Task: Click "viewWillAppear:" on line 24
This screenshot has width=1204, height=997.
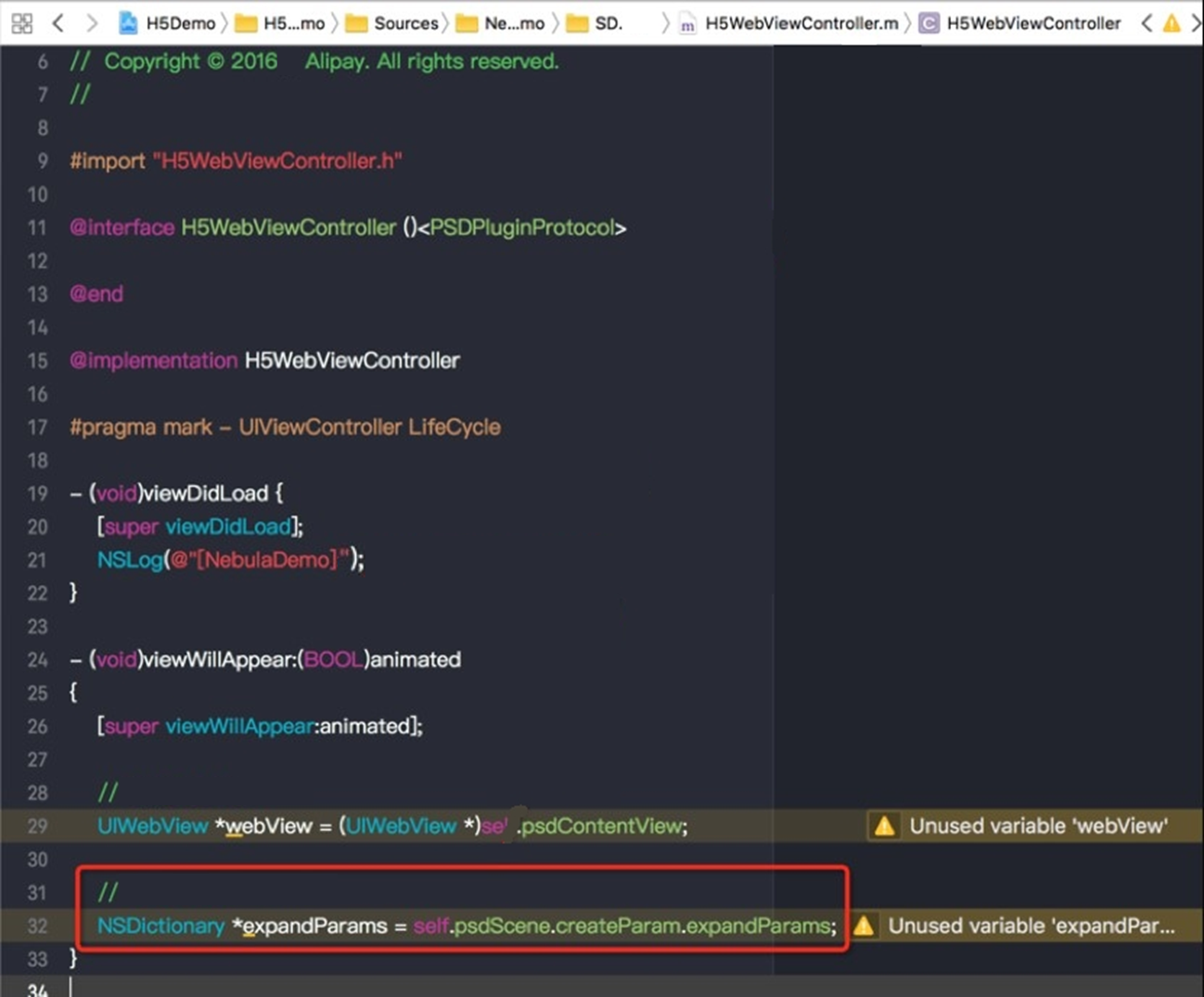Action: (220, 659)
